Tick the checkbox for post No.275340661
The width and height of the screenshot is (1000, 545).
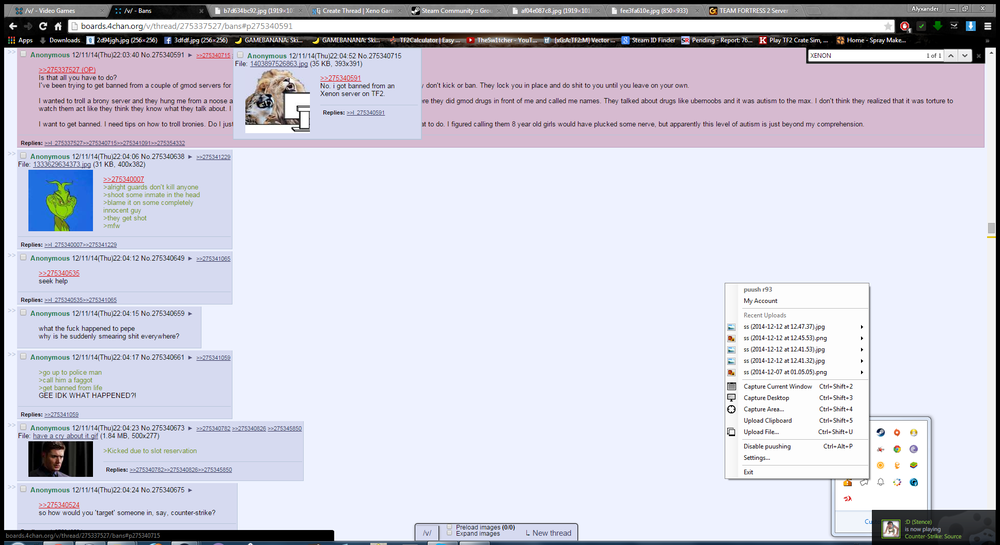pos(23,356)
